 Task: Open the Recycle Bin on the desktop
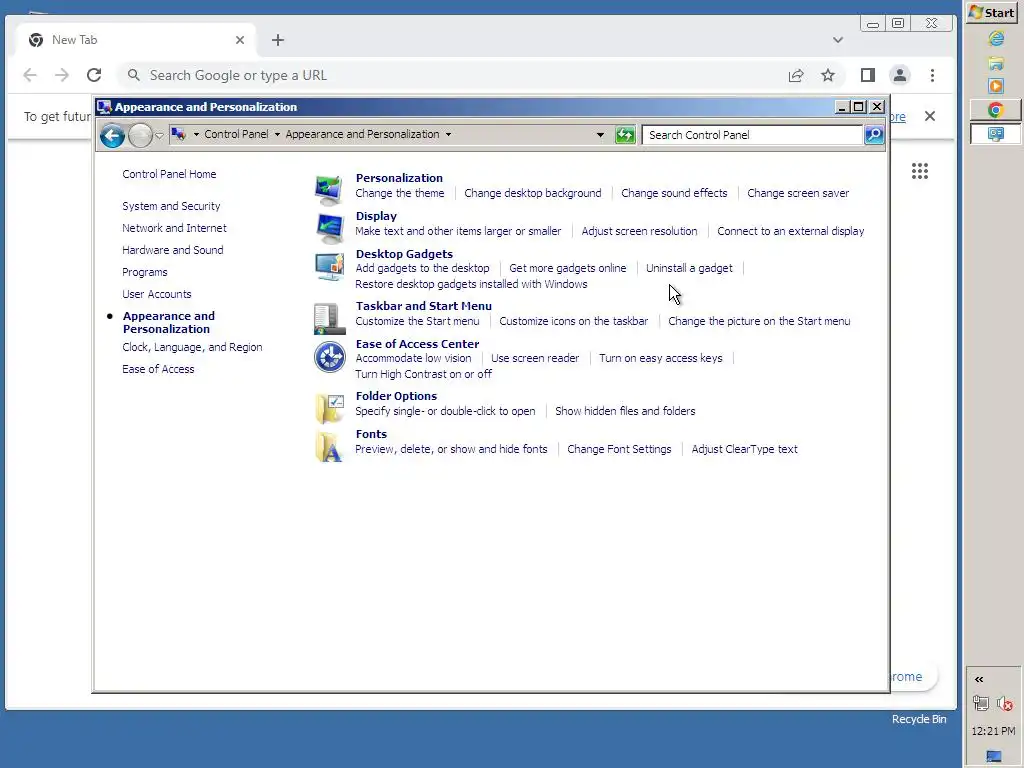pyautogui.click(x=919, y=719)
